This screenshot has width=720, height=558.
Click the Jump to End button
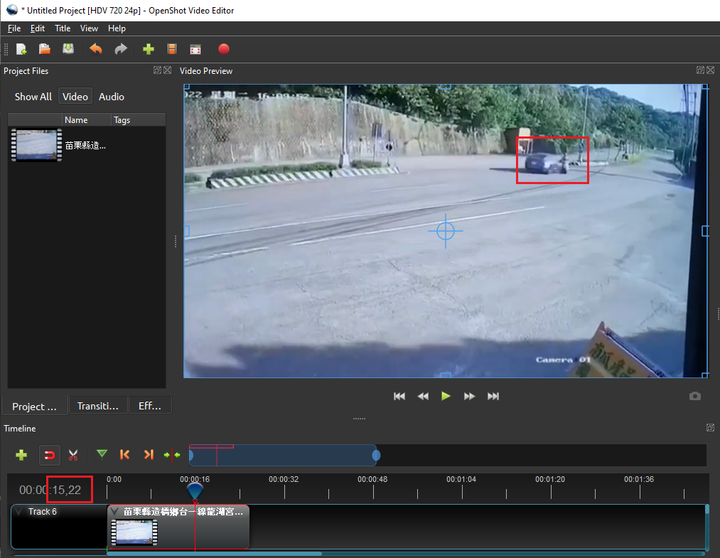click(x=493, y=396)
